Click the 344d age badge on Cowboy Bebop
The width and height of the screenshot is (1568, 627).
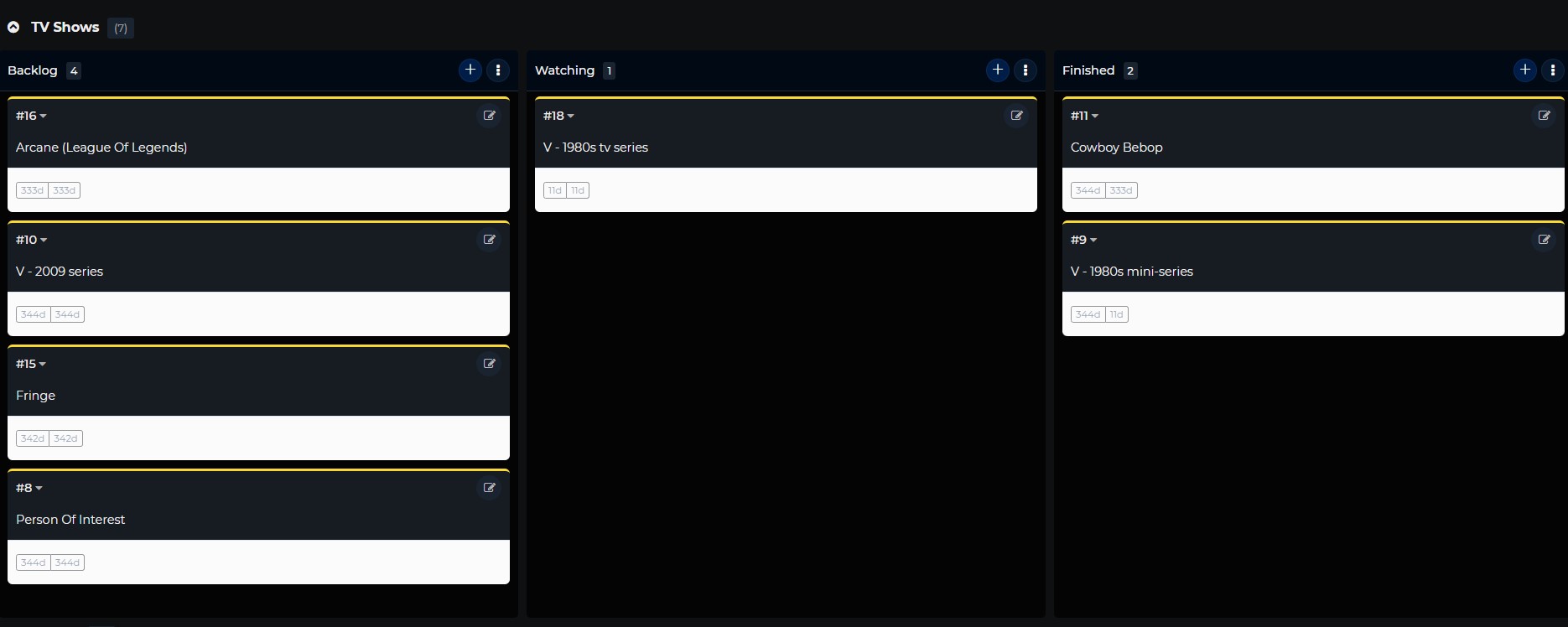click(x=1088, y=190)
